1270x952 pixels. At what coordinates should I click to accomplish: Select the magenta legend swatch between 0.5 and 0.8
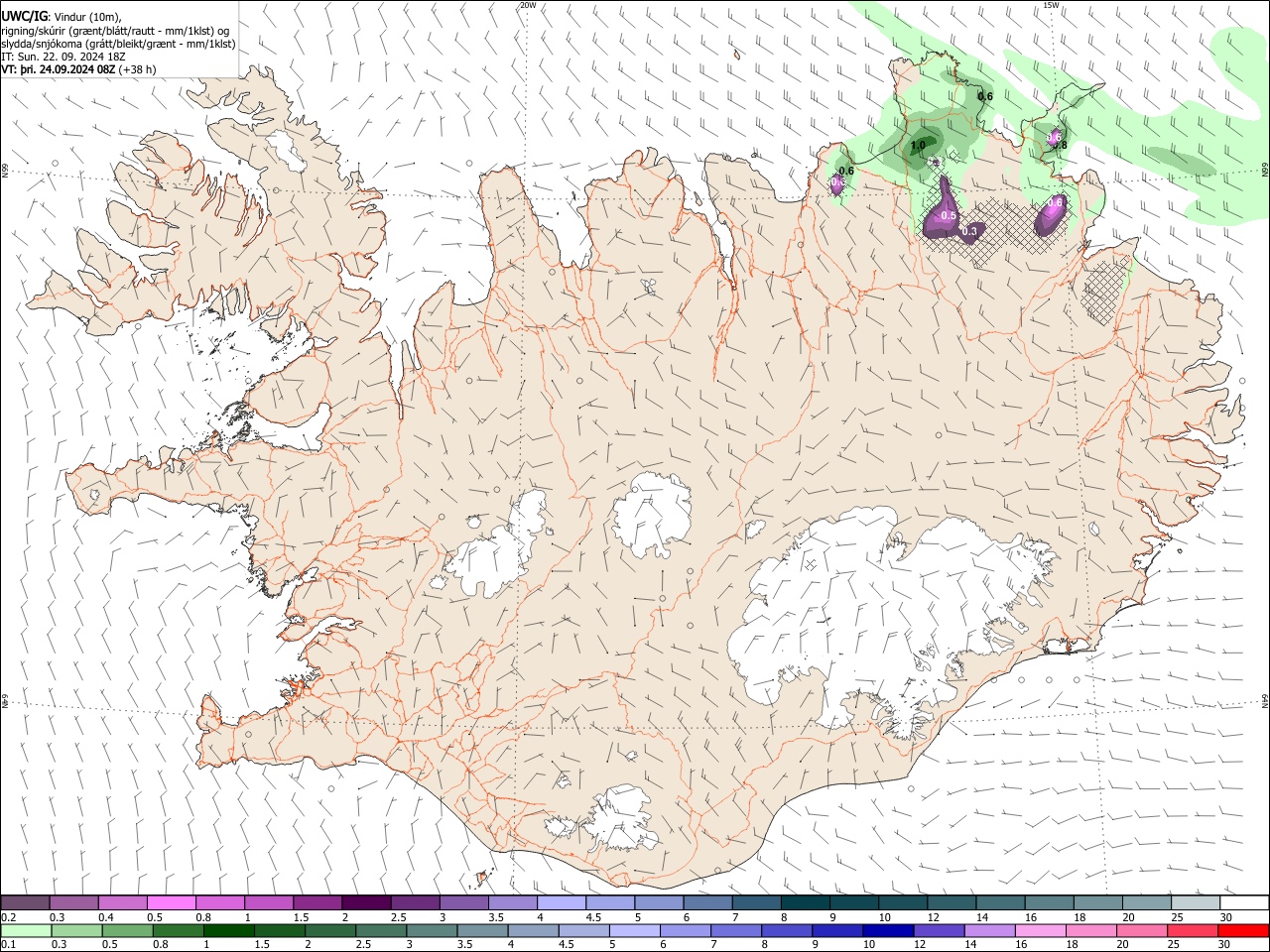click(x=172, y=902)
